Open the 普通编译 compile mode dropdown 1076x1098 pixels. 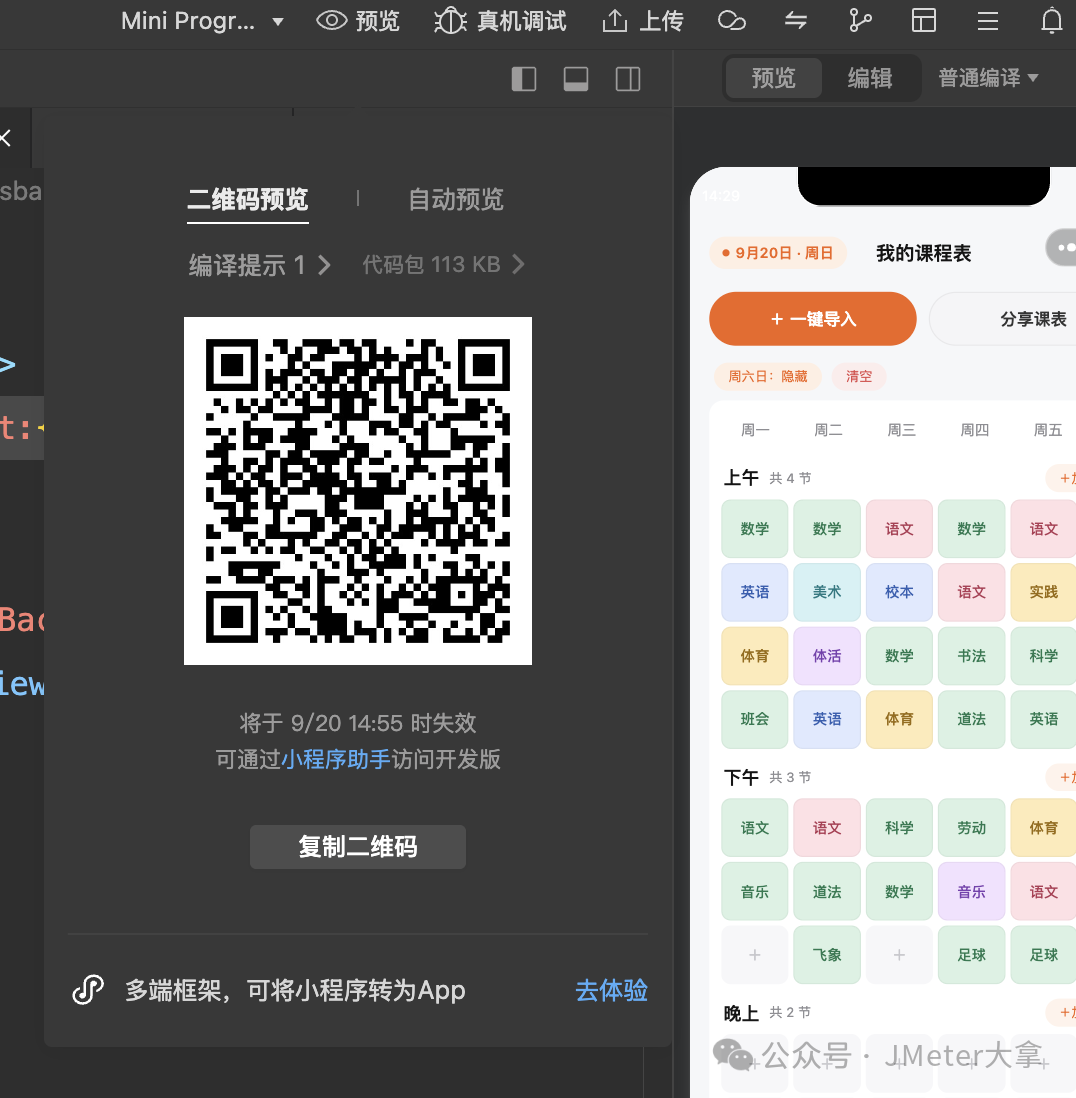pos(988,77)
